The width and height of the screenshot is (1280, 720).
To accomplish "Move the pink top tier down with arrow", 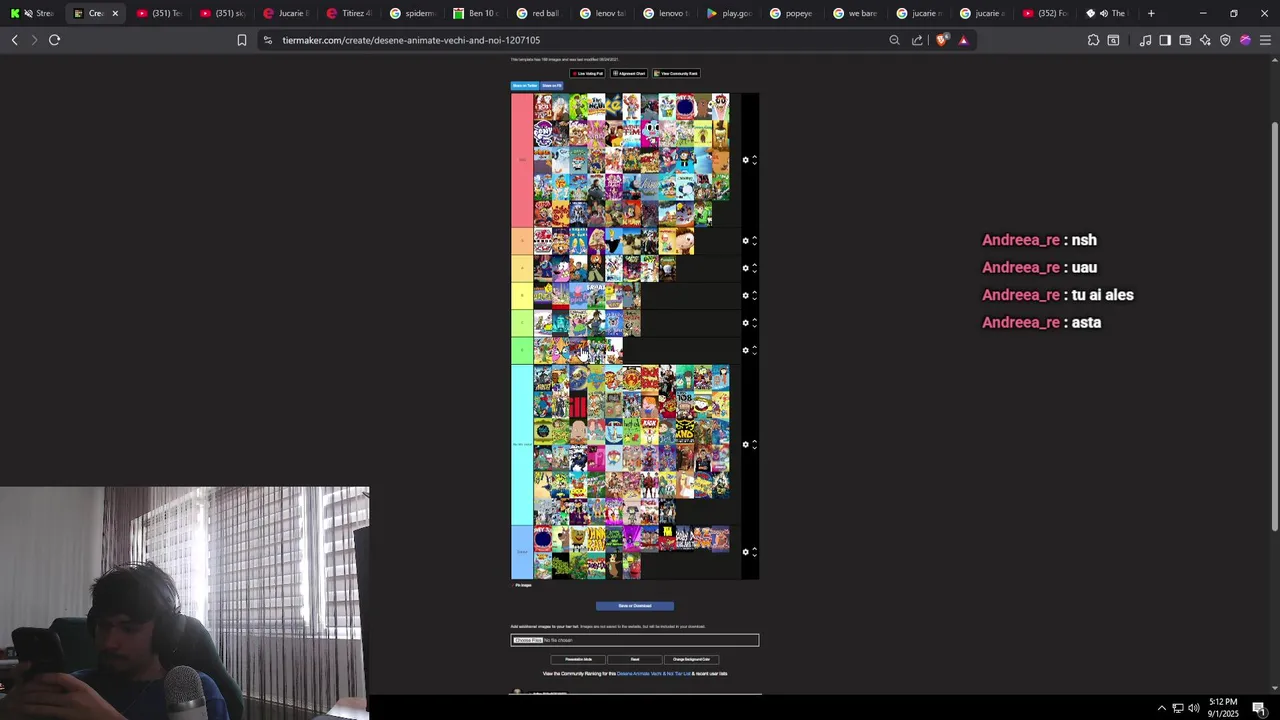I will 754,163.
